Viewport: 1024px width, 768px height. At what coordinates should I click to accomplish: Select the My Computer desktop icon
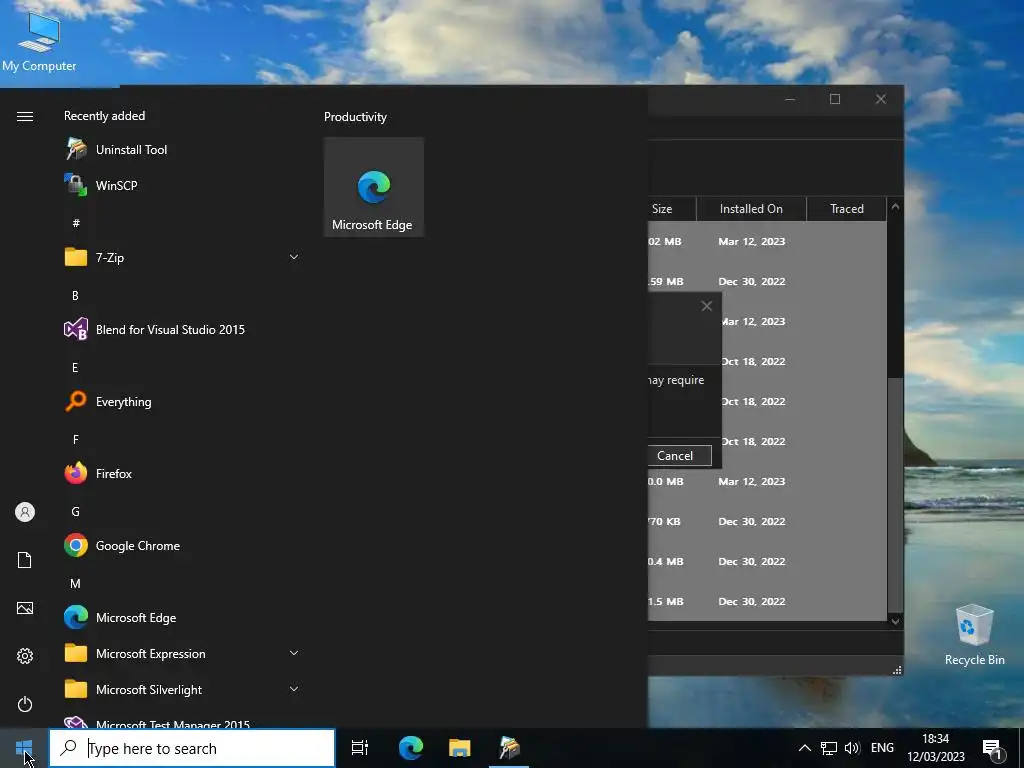39,43
